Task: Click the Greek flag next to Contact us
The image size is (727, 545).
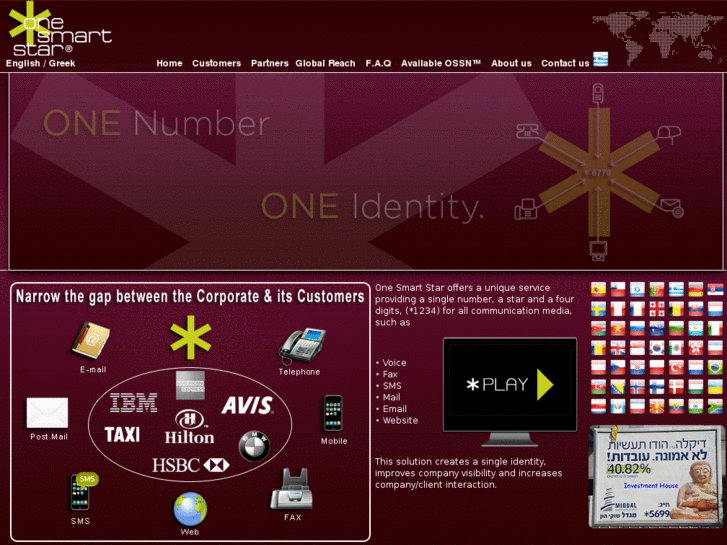Action: click(600, 59)
